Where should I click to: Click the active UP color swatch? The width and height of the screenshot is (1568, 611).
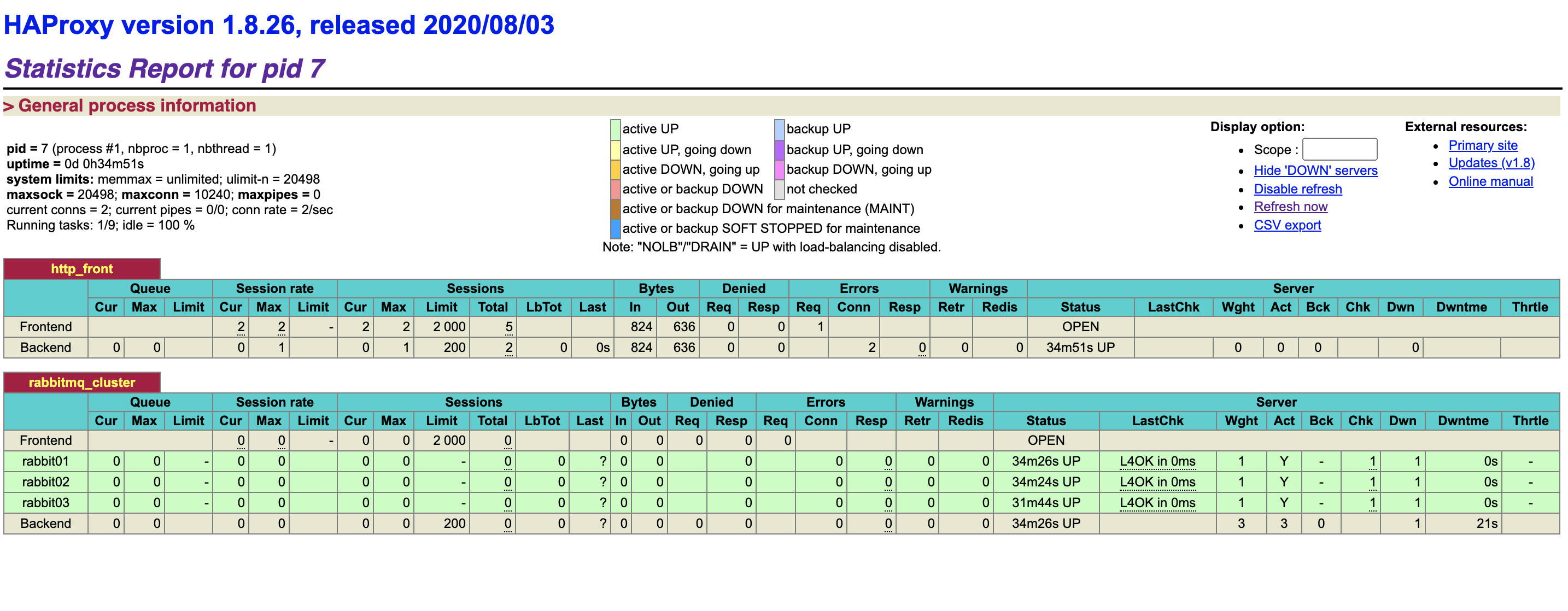(616, 129)
